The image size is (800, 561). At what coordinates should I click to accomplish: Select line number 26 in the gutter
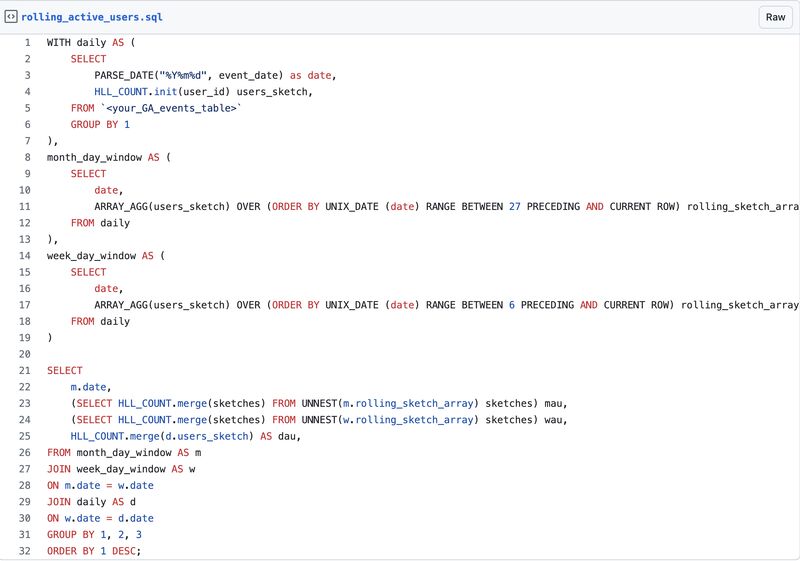25,452
